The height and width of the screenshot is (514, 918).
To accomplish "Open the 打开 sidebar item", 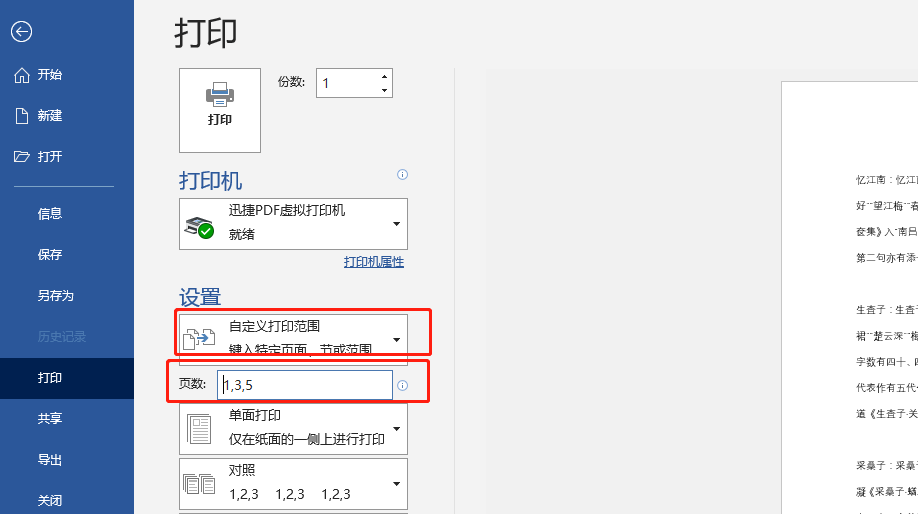I will coord(50,157).
